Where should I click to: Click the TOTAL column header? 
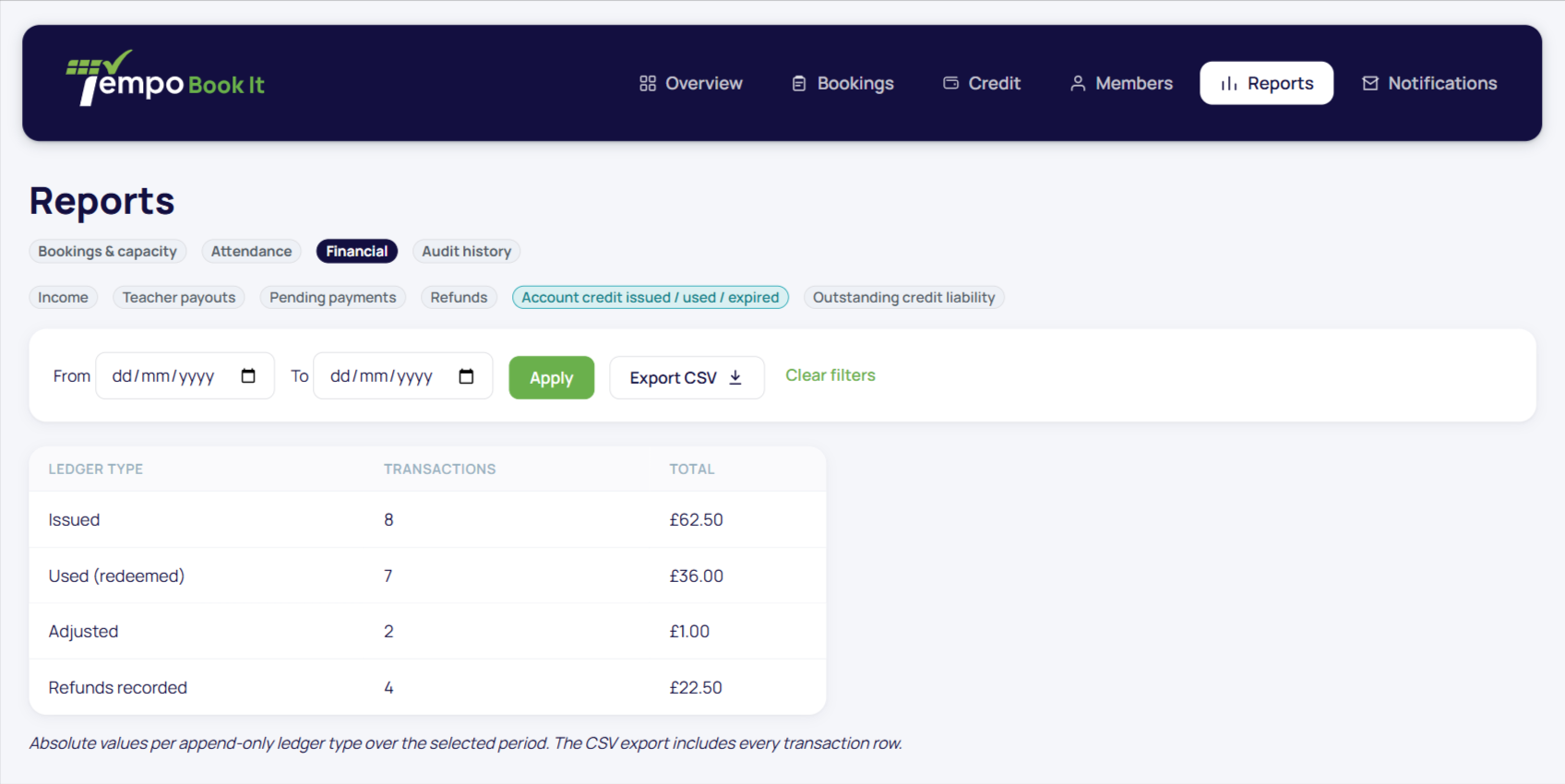coord(692,469)
